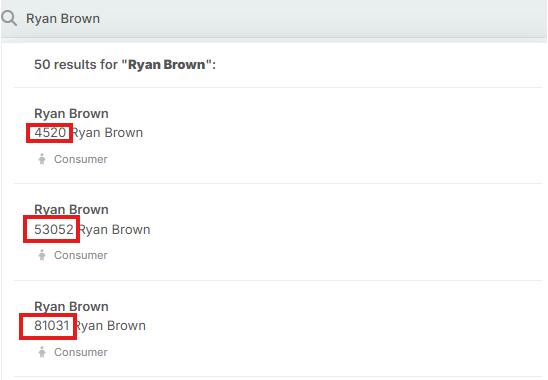Open third Ryan Brown result title
The image size is (548, 380).
pos(71,307)
